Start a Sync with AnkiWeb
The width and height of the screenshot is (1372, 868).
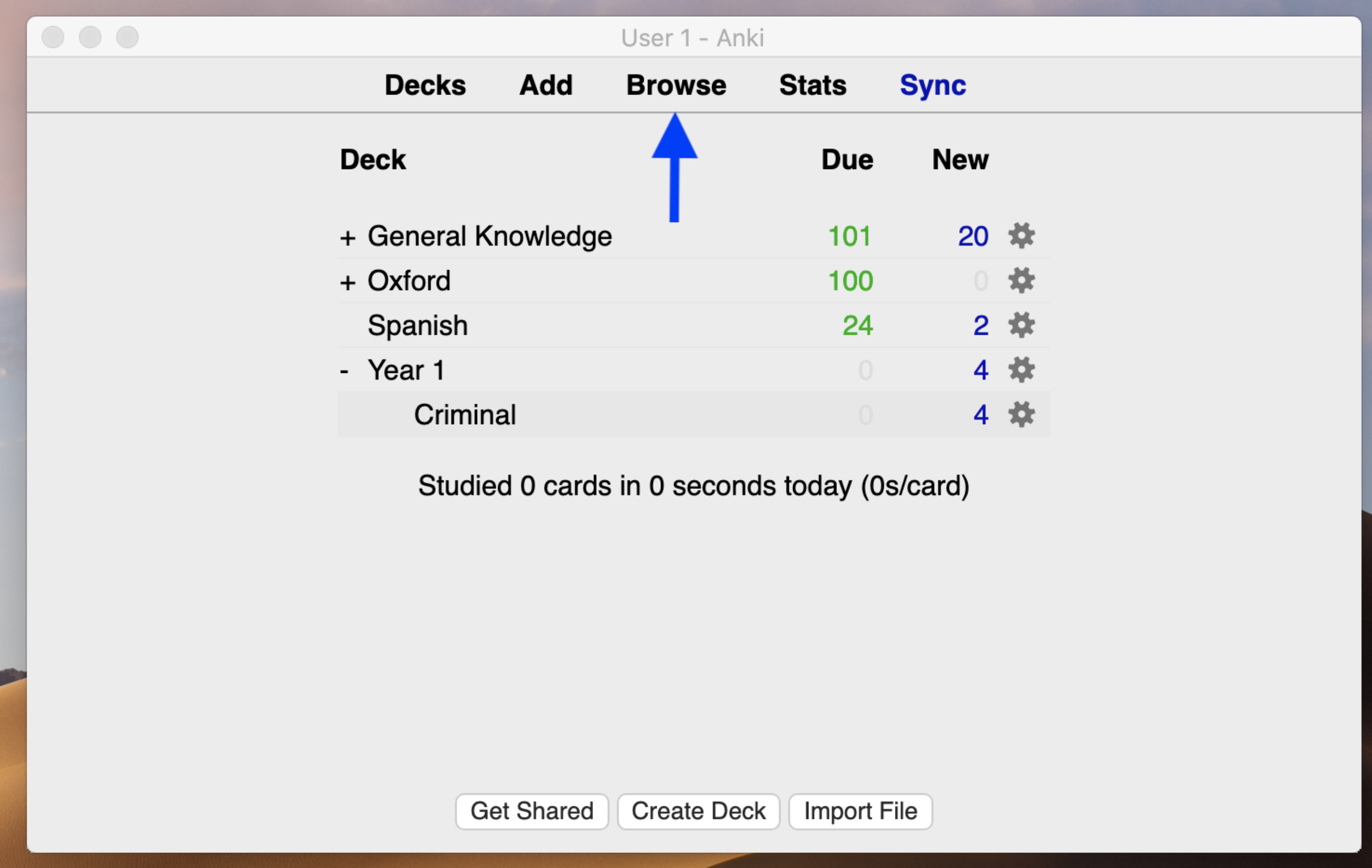933,85
